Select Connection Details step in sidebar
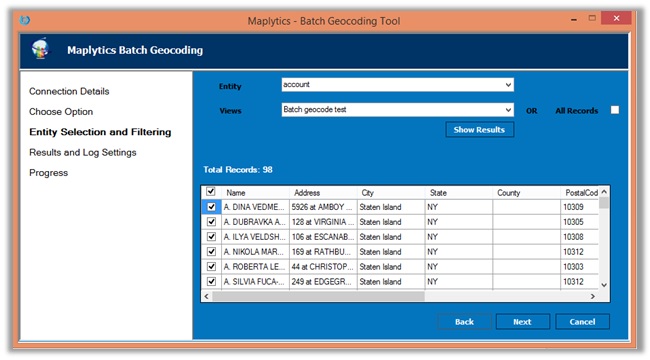The image size is (650, 360). tap(69, 91)
